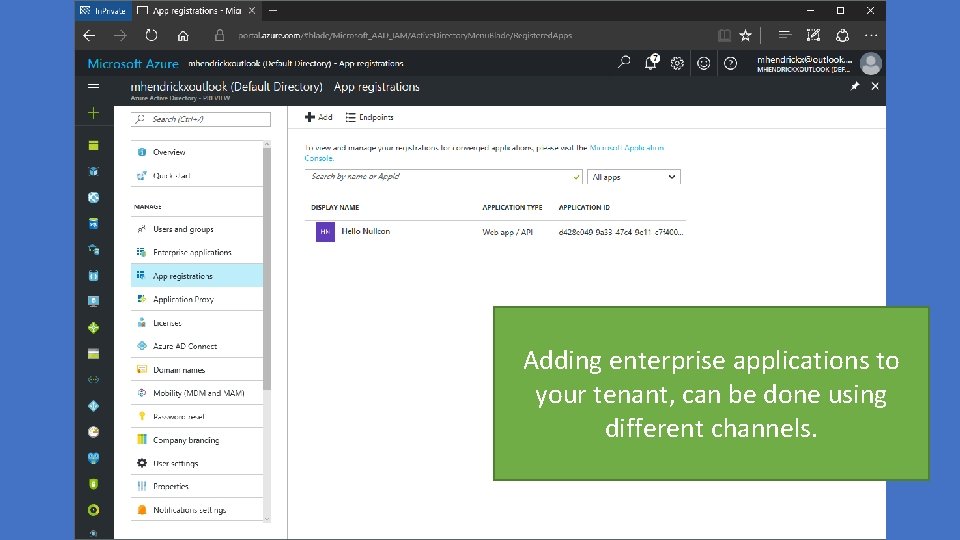Viewport: 960px width, 540px height.
Task: Follow the Microsoft Application Console link
Action: (626, 148)
